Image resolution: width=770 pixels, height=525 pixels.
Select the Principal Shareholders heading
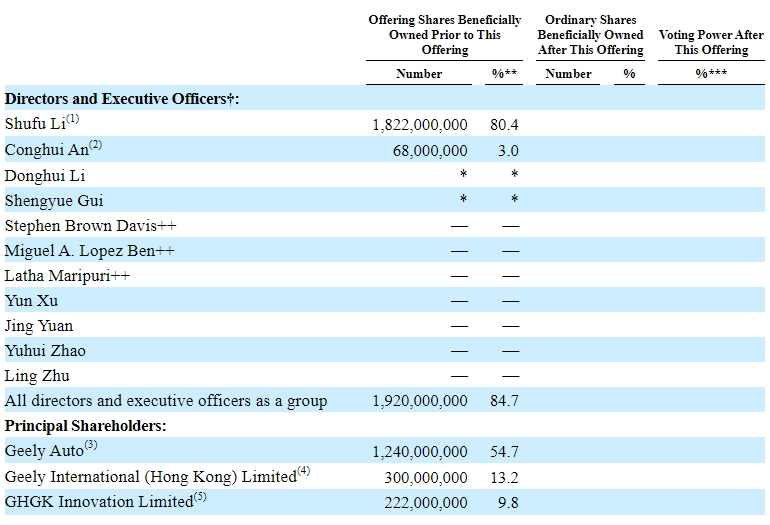pyautogui.click(x=85, y=426)
